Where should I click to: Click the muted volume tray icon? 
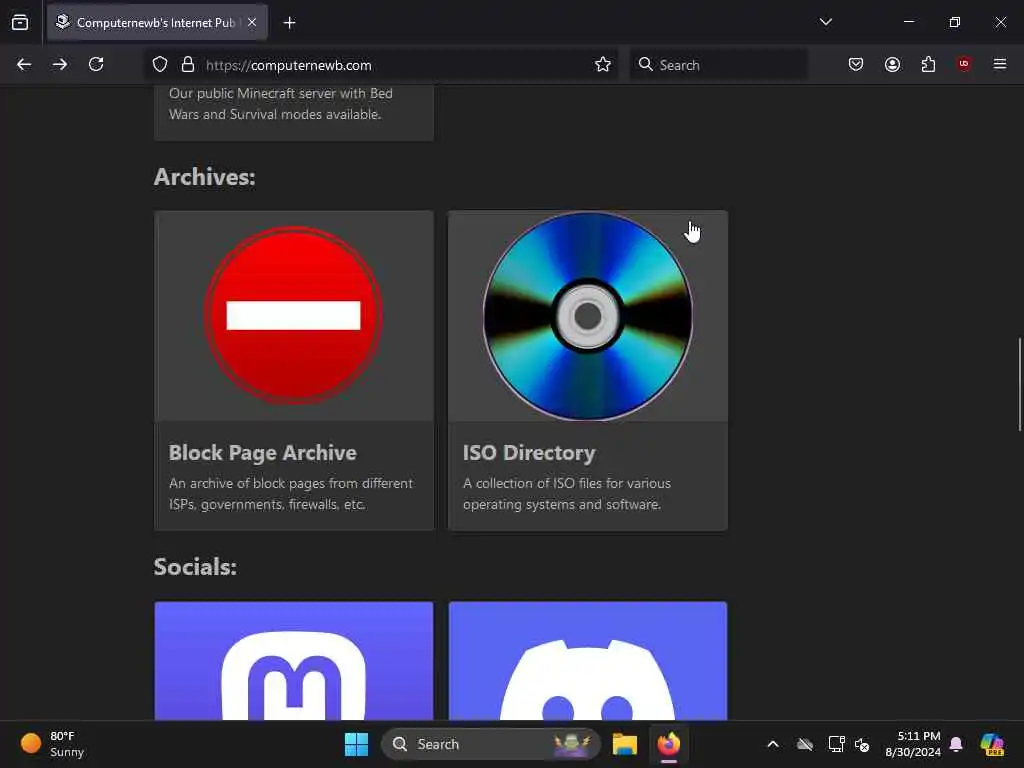[862, 744]
